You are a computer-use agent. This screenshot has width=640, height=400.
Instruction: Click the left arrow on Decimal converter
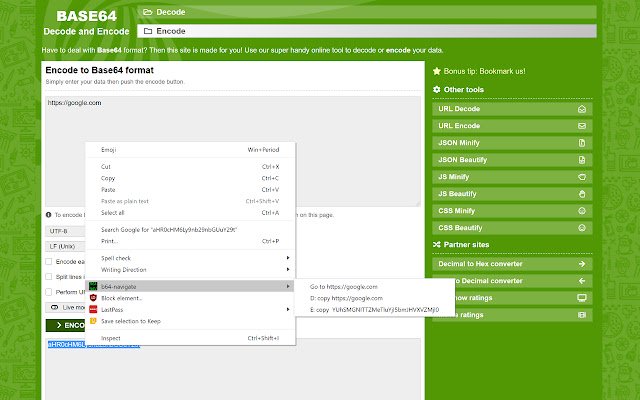[582, 281]
